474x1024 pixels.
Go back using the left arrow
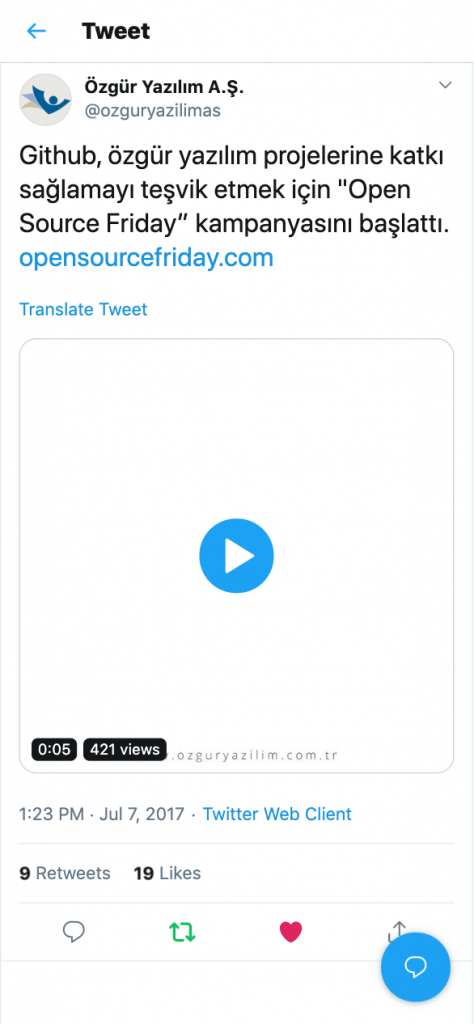point(37,31)
